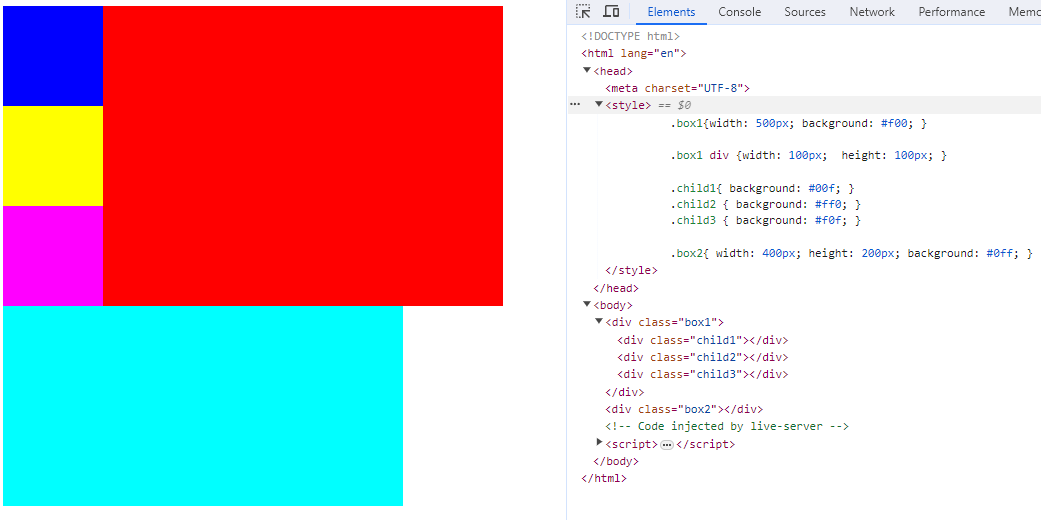Open the Sources tab
The width and height of the screenshot is (1041, 520).
point(805,12)
